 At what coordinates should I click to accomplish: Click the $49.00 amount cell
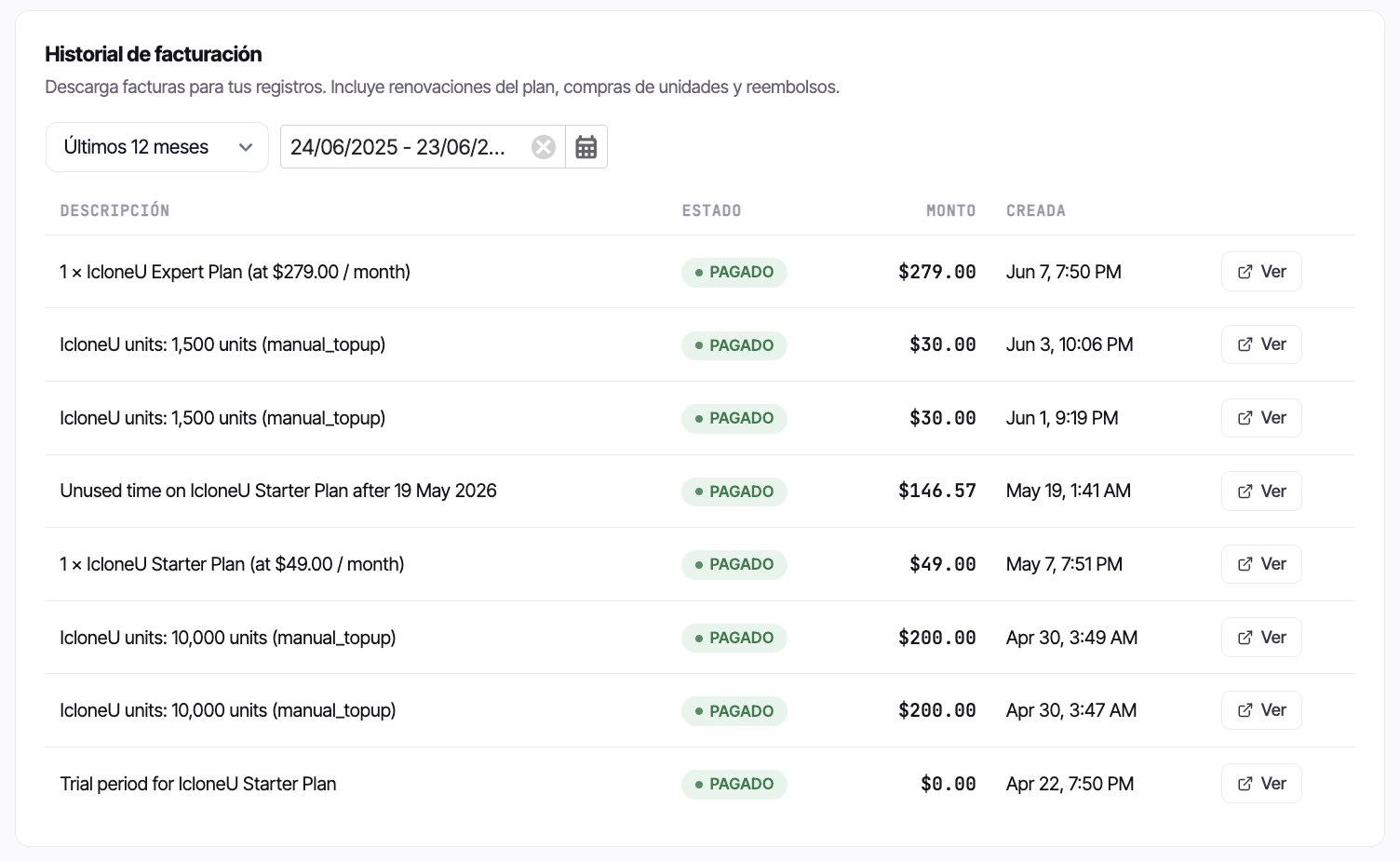point(943,564)
